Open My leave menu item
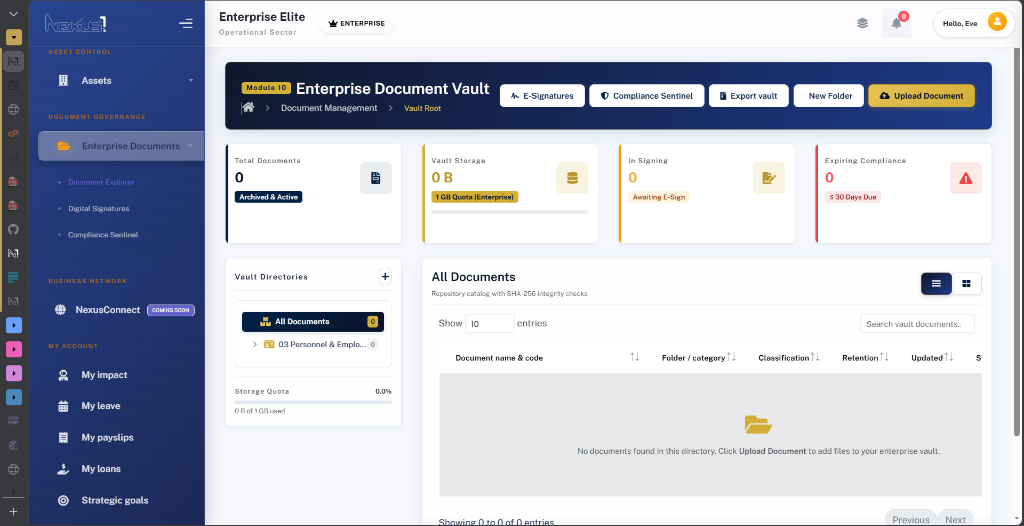The image size is (1024, 526). [101, 406]
